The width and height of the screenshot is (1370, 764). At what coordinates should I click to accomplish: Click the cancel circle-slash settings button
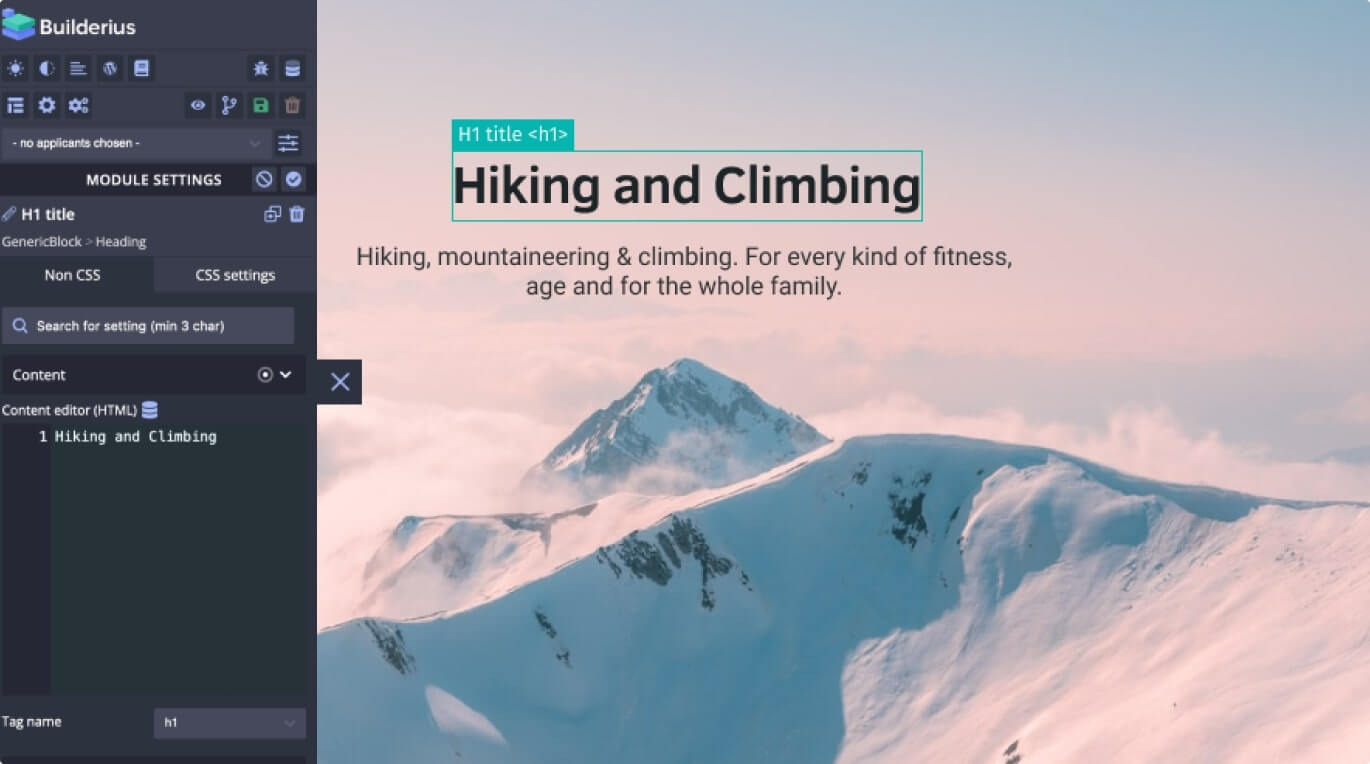click(x=264, y=179)
